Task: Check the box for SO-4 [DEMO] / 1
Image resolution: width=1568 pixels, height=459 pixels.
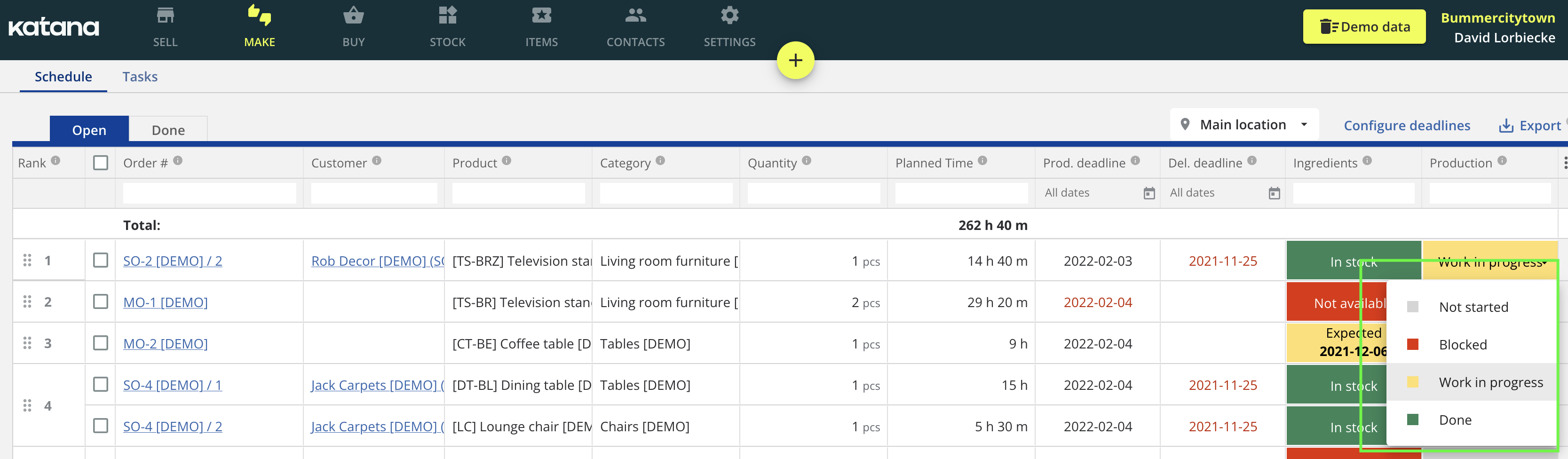Action: (101, 385)
